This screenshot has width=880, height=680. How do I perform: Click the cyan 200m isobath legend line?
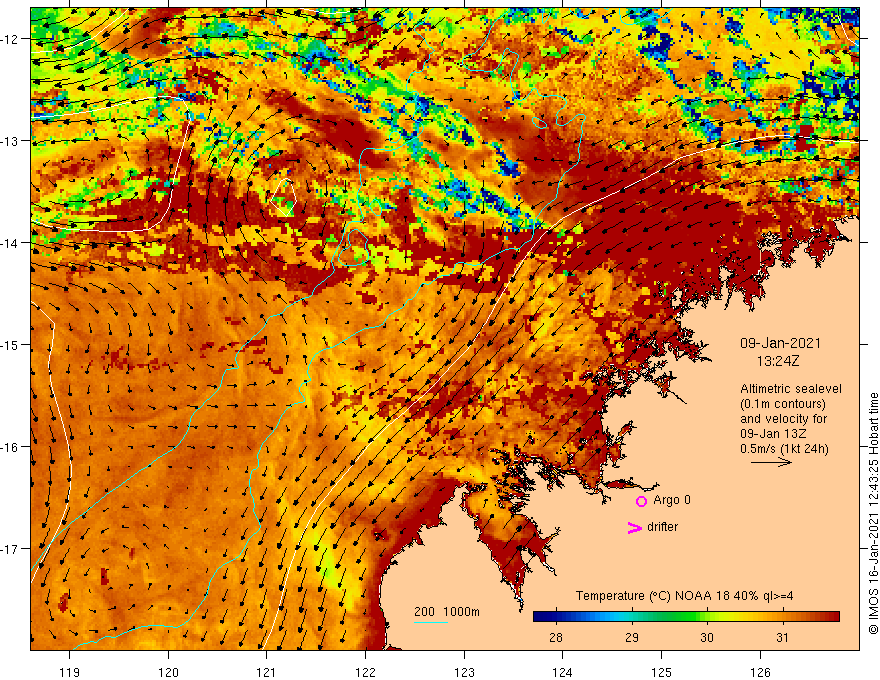tap(430, 622)
